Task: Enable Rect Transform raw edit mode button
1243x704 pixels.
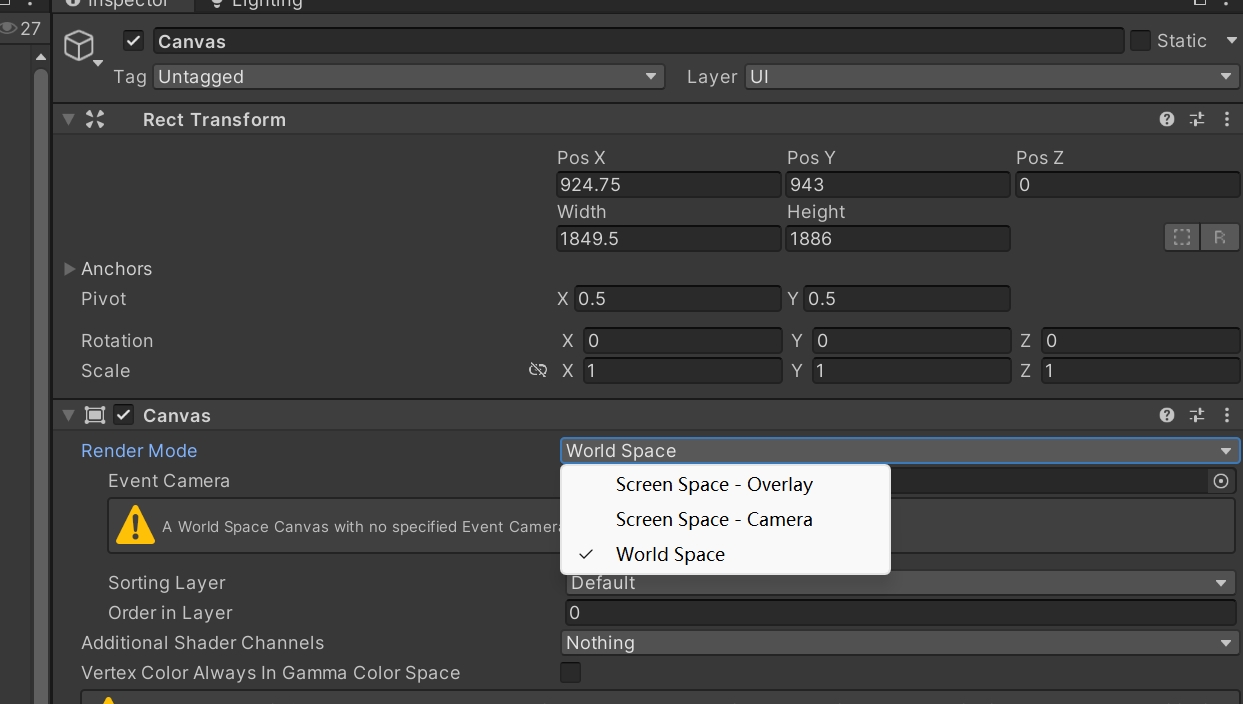Action: coord(1220,238)
